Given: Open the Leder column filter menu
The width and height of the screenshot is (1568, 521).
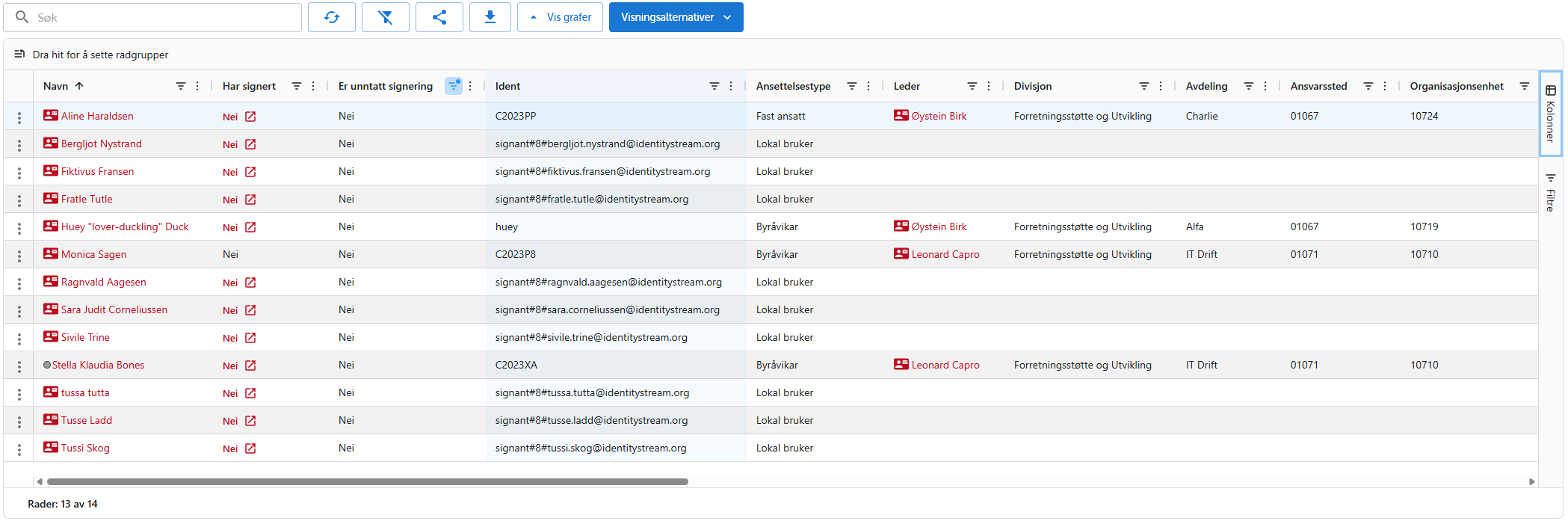Looking at the screenshot, I should pyautogui.click(x=972, y=86).
